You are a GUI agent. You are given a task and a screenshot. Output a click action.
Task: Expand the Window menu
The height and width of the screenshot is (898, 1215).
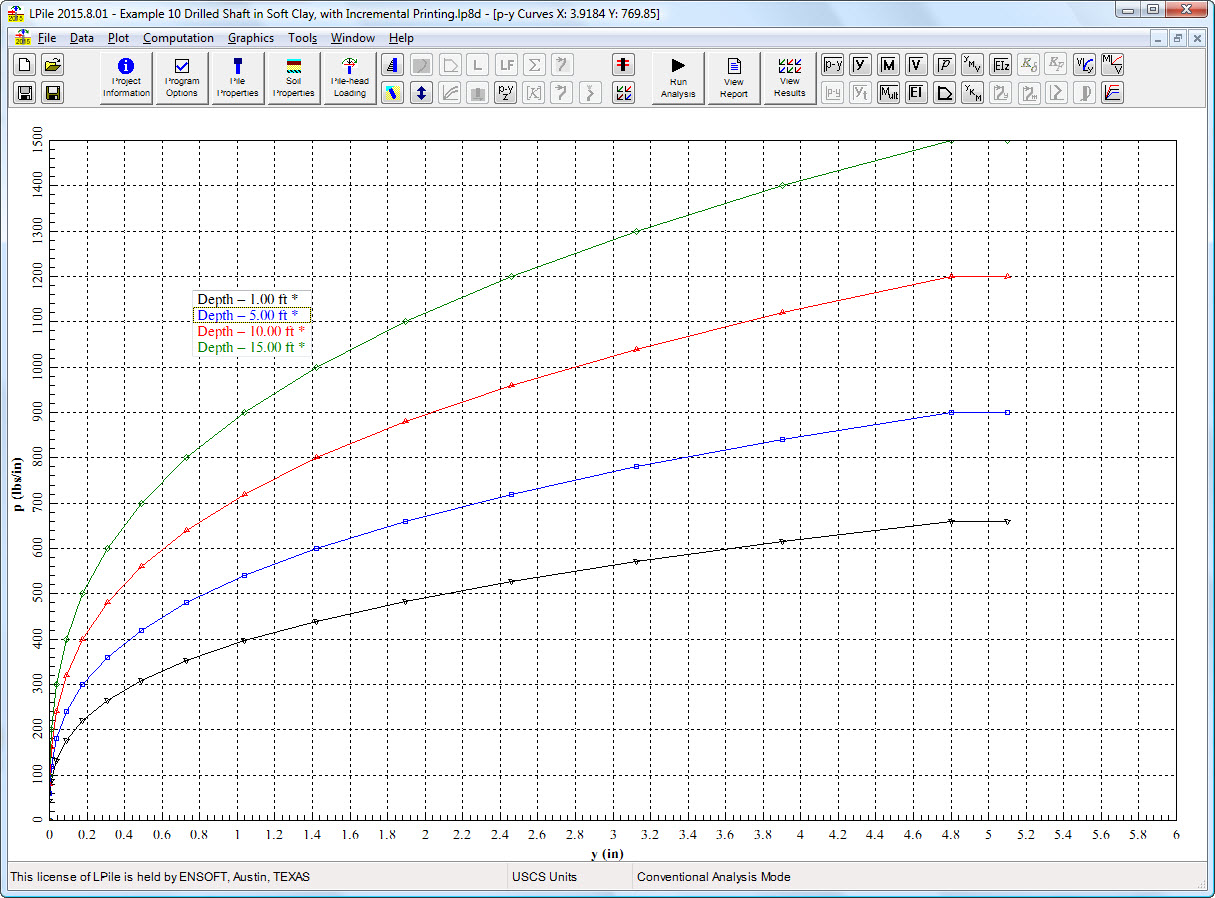353,38
